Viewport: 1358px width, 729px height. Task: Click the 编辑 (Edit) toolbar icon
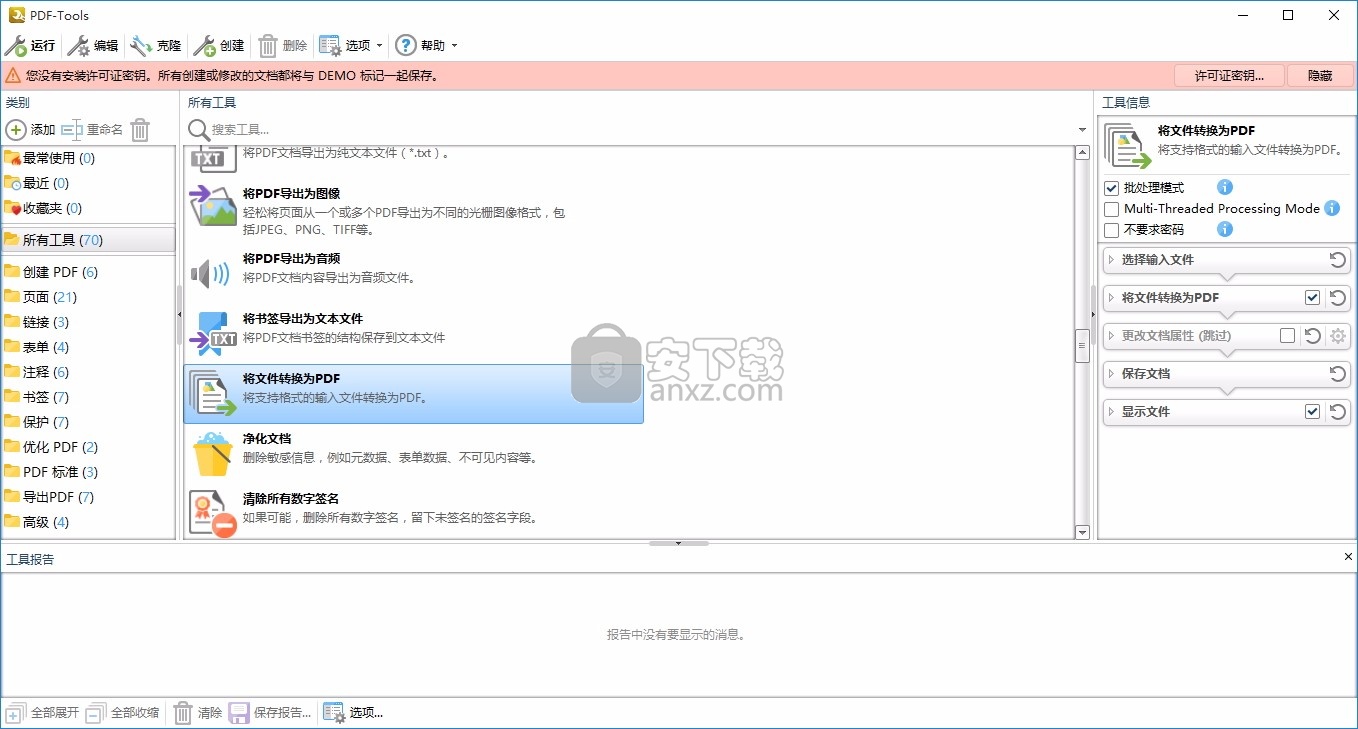(78, 45)
